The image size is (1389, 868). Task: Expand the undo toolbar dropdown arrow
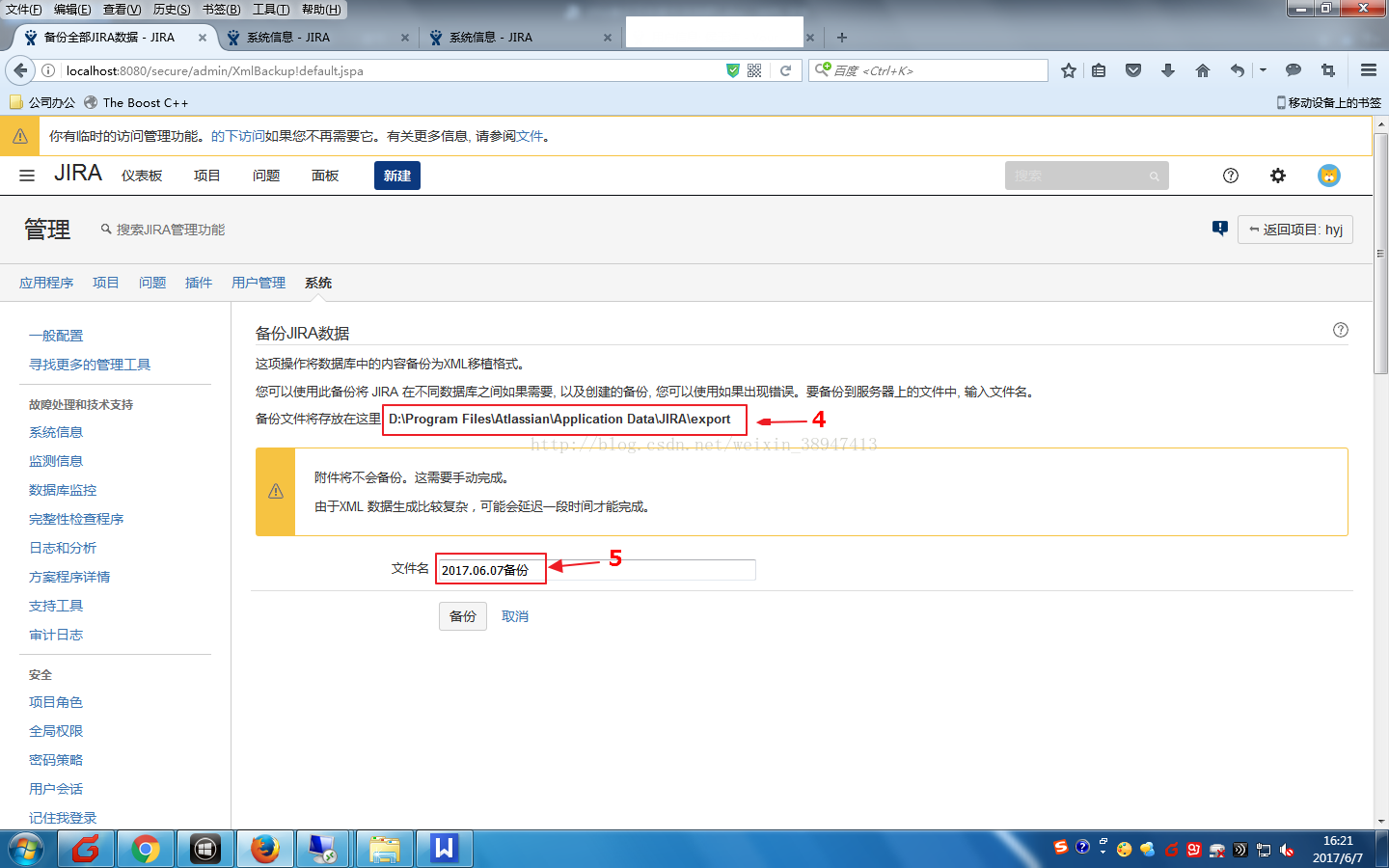pos(1263,70)
